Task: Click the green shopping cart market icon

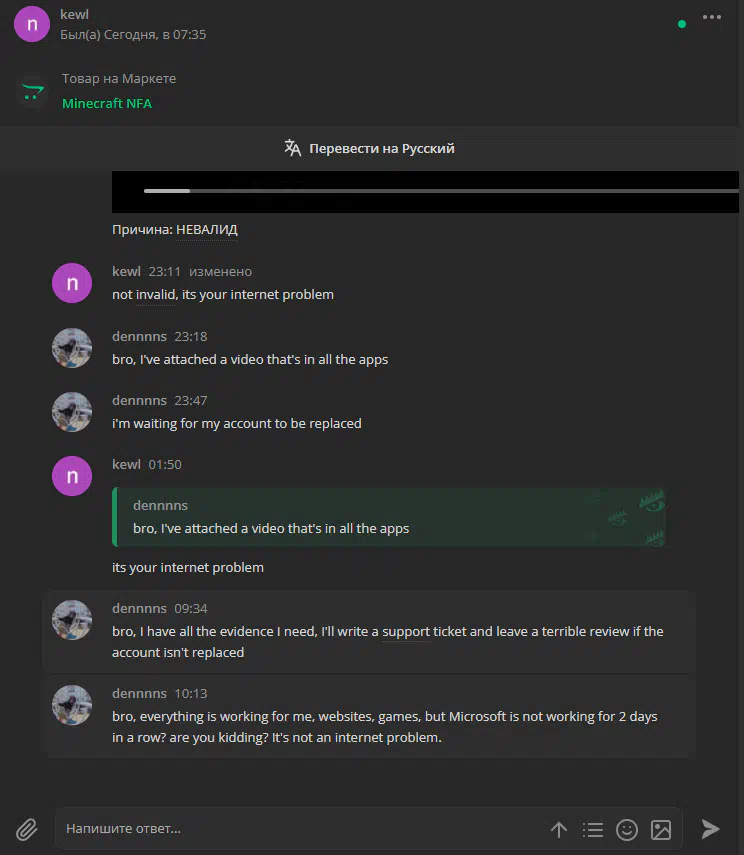Action: pos(33,91)
